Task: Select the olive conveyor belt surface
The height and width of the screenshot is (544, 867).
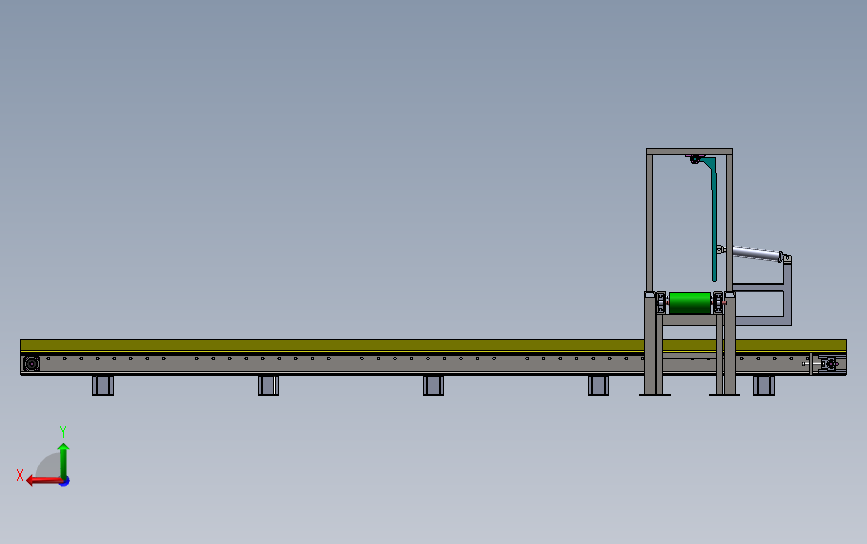Action: (x=433, y=346)
